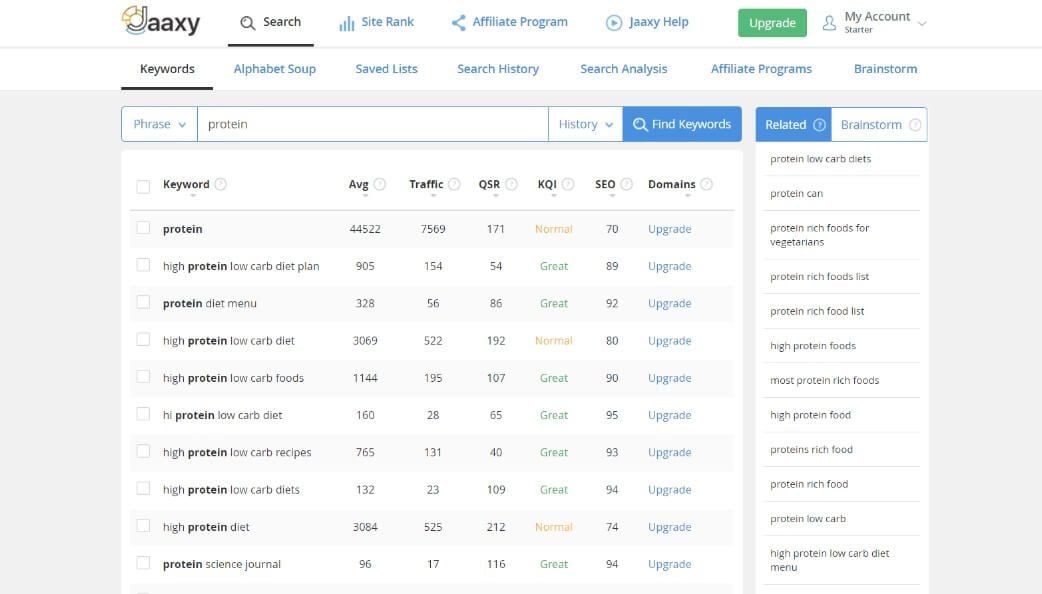Go to the Search Analysis tab
The image size is (1042, 594).
pos(623,69)
